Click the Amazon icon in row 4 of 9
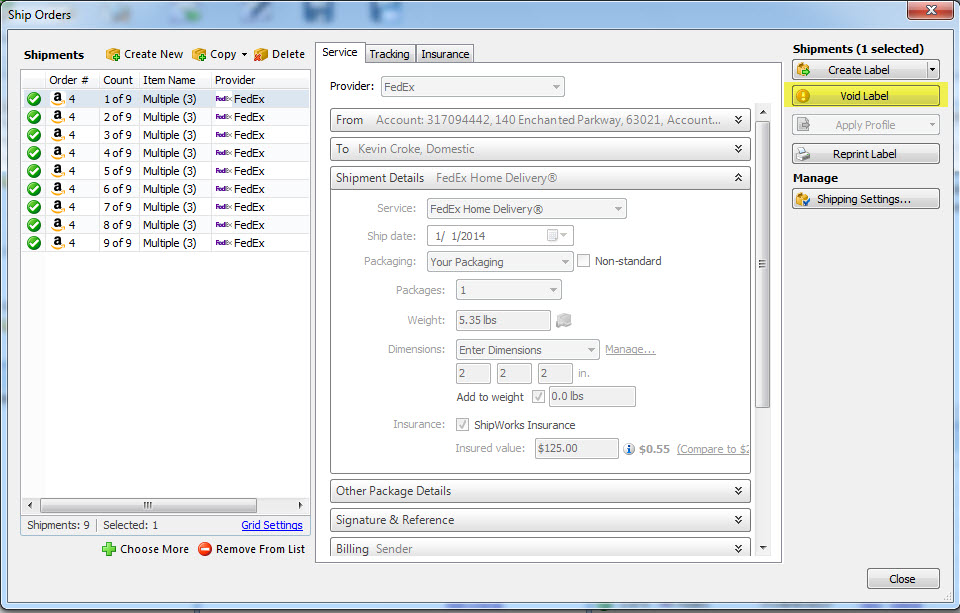Viewport: 960px width, 613px height. (58, 152)
